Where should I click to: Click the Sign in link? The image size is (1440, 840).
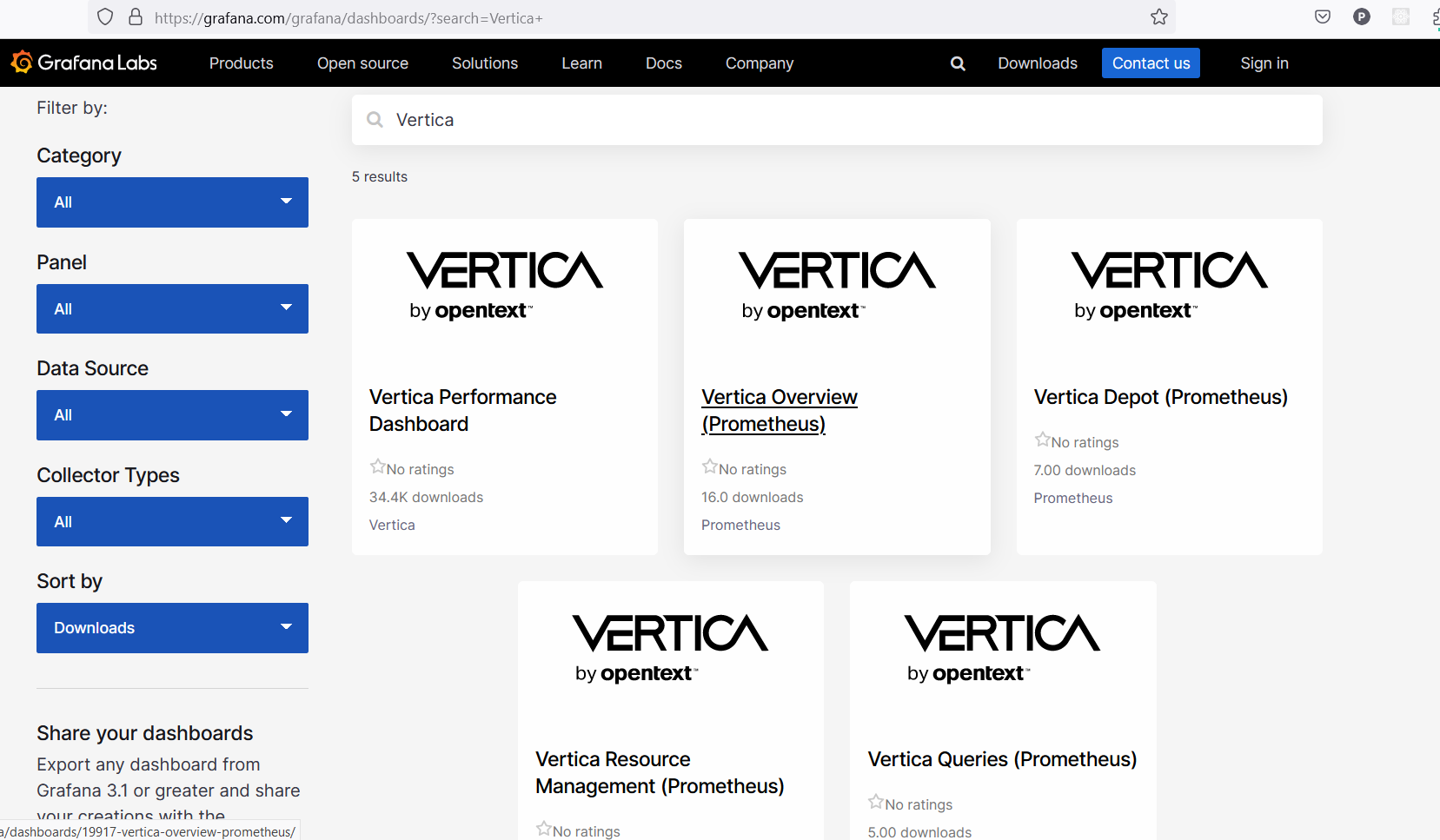click(1264, 63)
